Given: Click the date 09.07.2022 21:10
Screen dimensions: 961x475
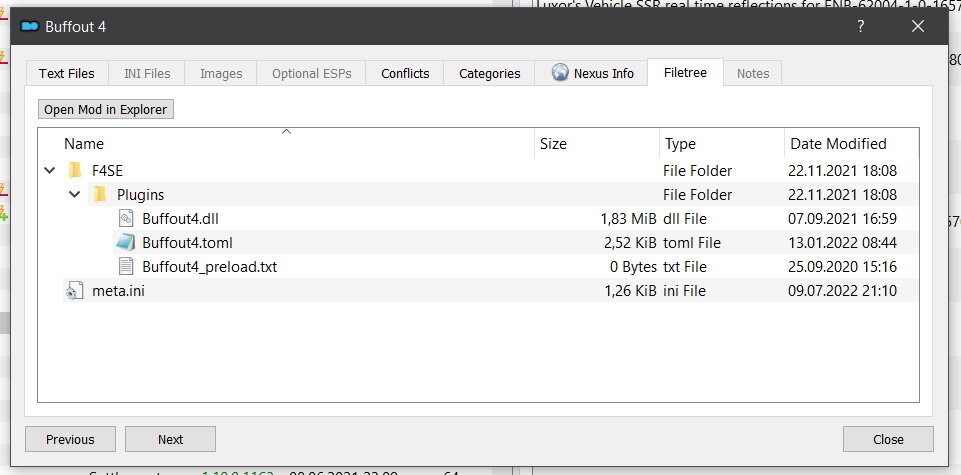Looking at the screenshot, I should coord(842,291).
